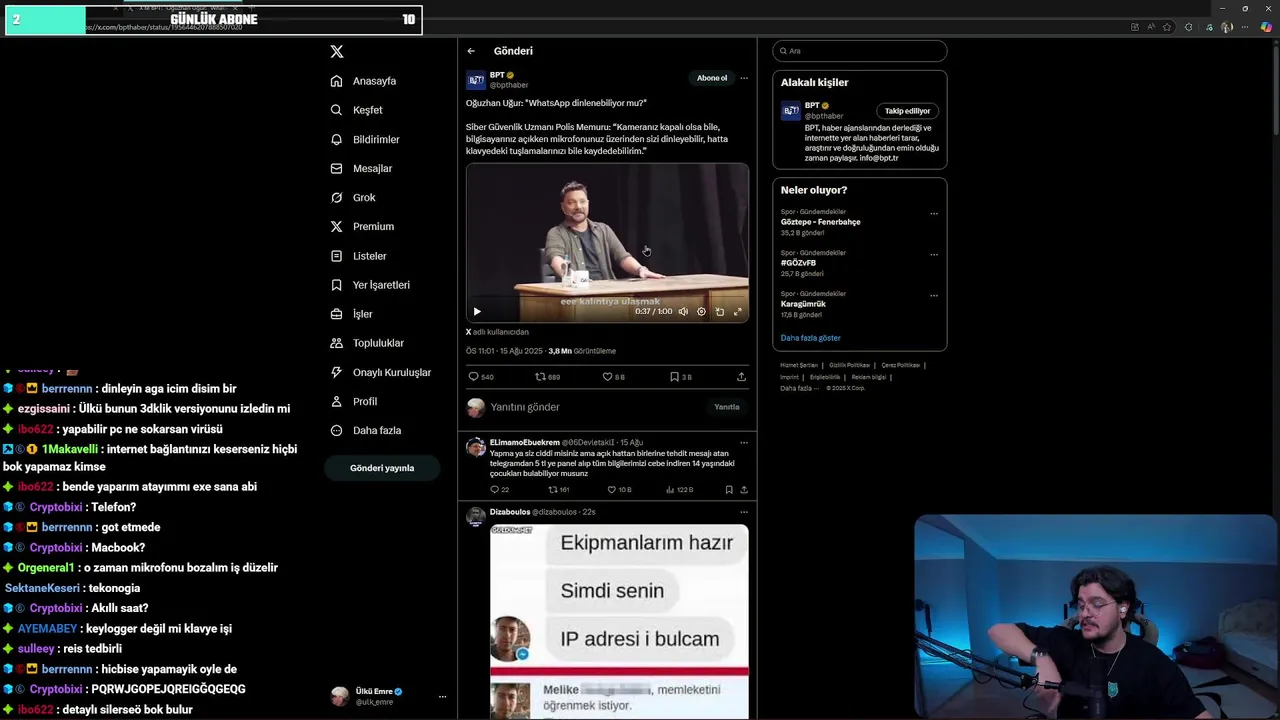Open Gizlilik Politikası footer link

[x=849, y=366]
